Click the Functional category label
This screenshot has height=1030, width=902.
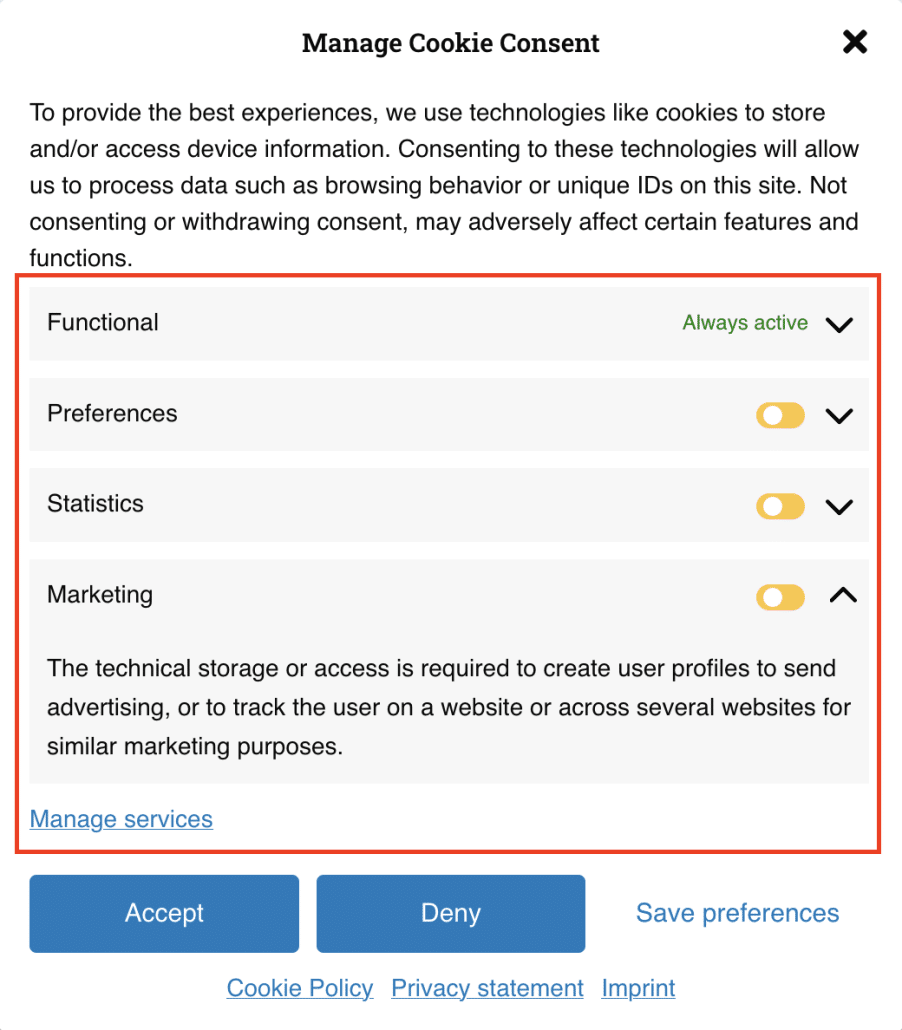(x=103, y=322)
